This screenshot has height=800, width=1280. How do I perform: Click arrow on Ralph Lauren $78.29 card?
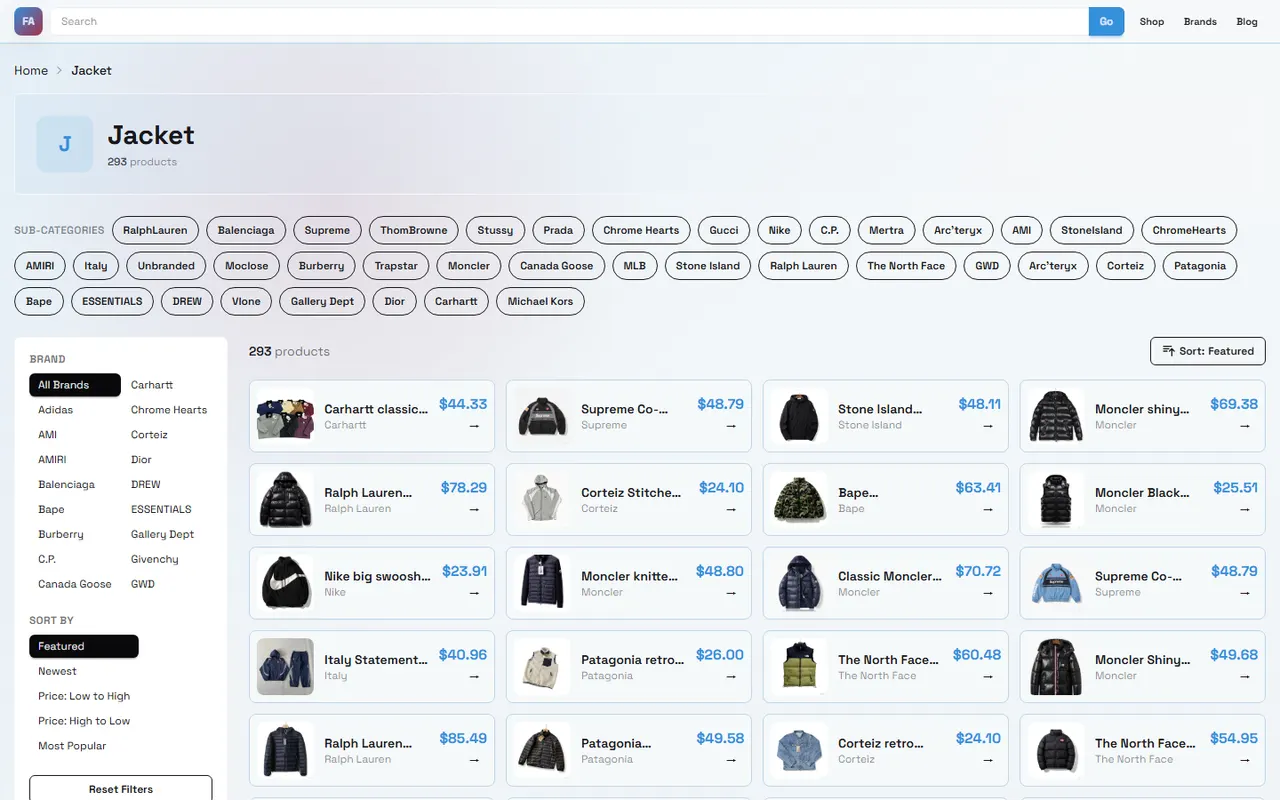coord(474,509)
